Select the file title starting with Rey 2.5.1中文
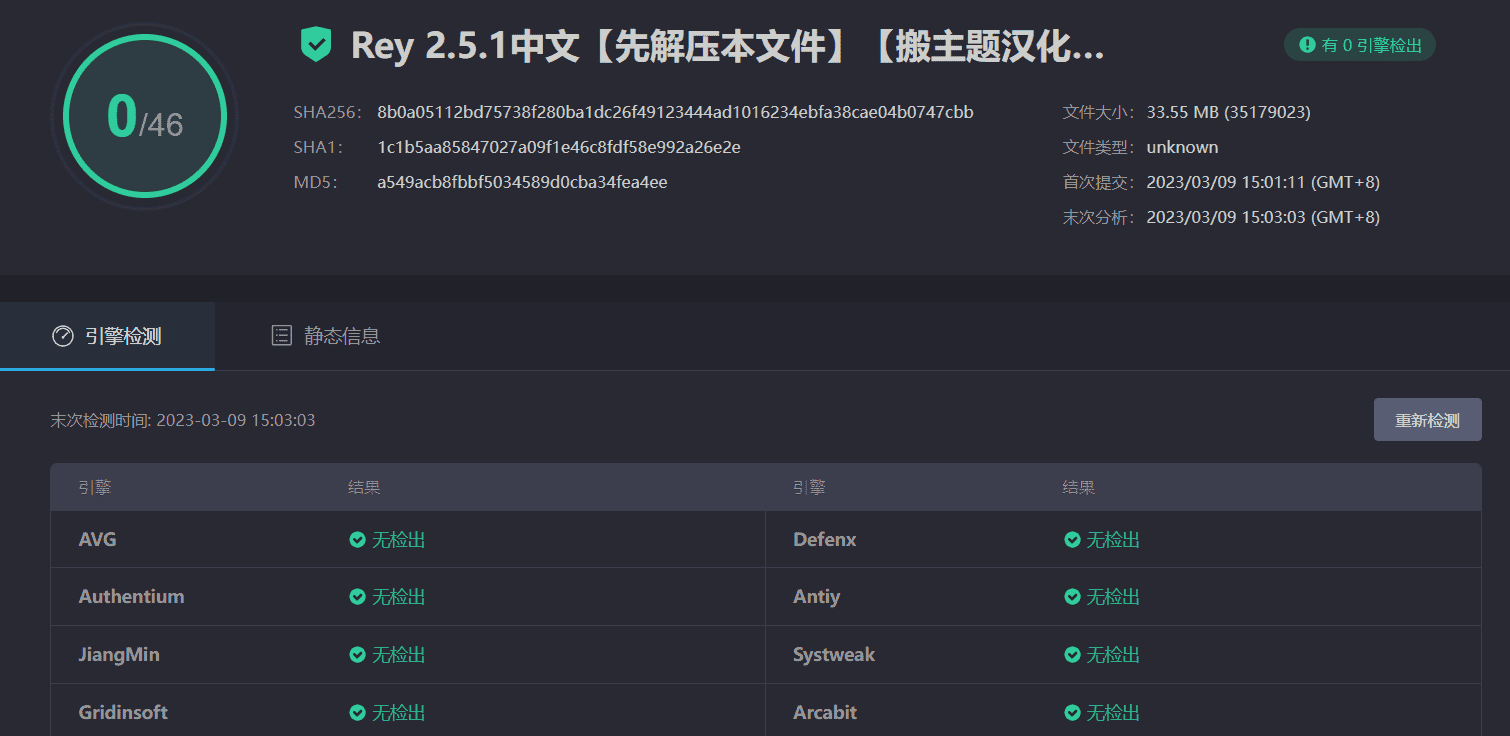1510x736 pixels. coord(727,46)
